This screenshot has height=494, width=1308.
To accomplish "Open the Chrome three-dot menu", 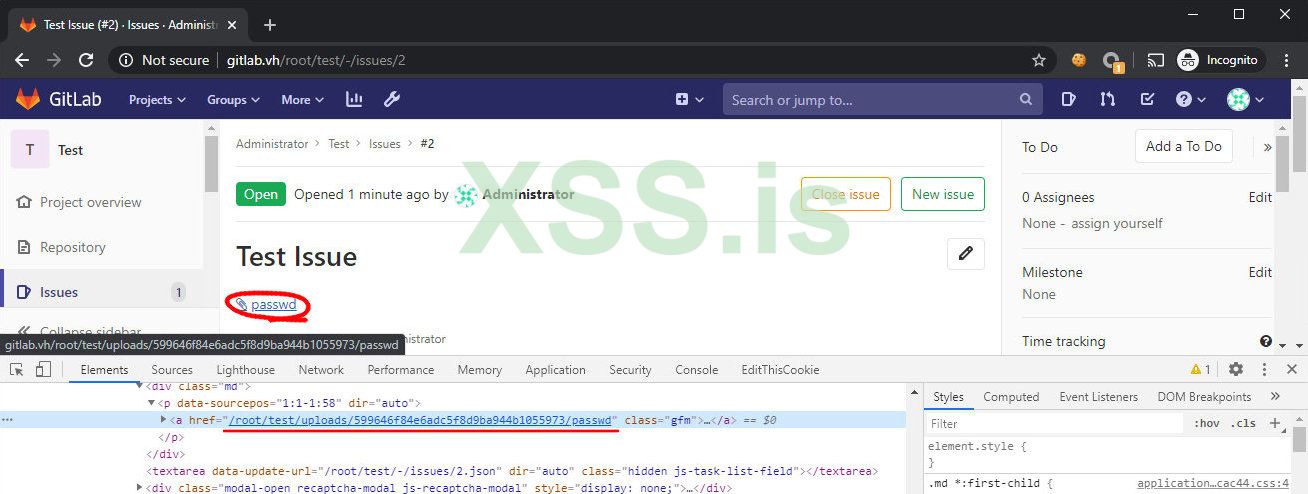I will tap(1287, 60).
